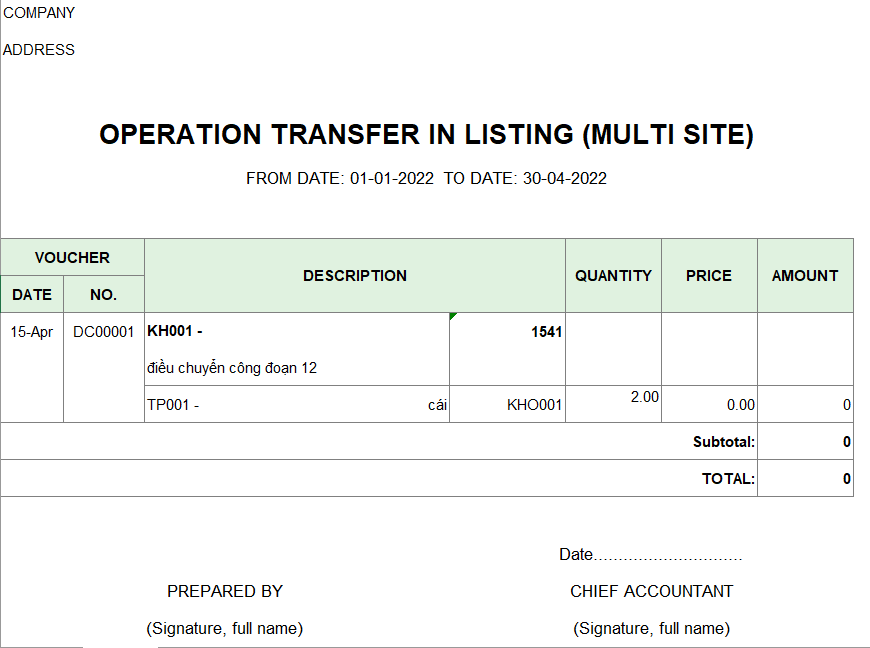Select the KH001 description cell
Viewport: 870px width, 648px height.
pos(297,349)
